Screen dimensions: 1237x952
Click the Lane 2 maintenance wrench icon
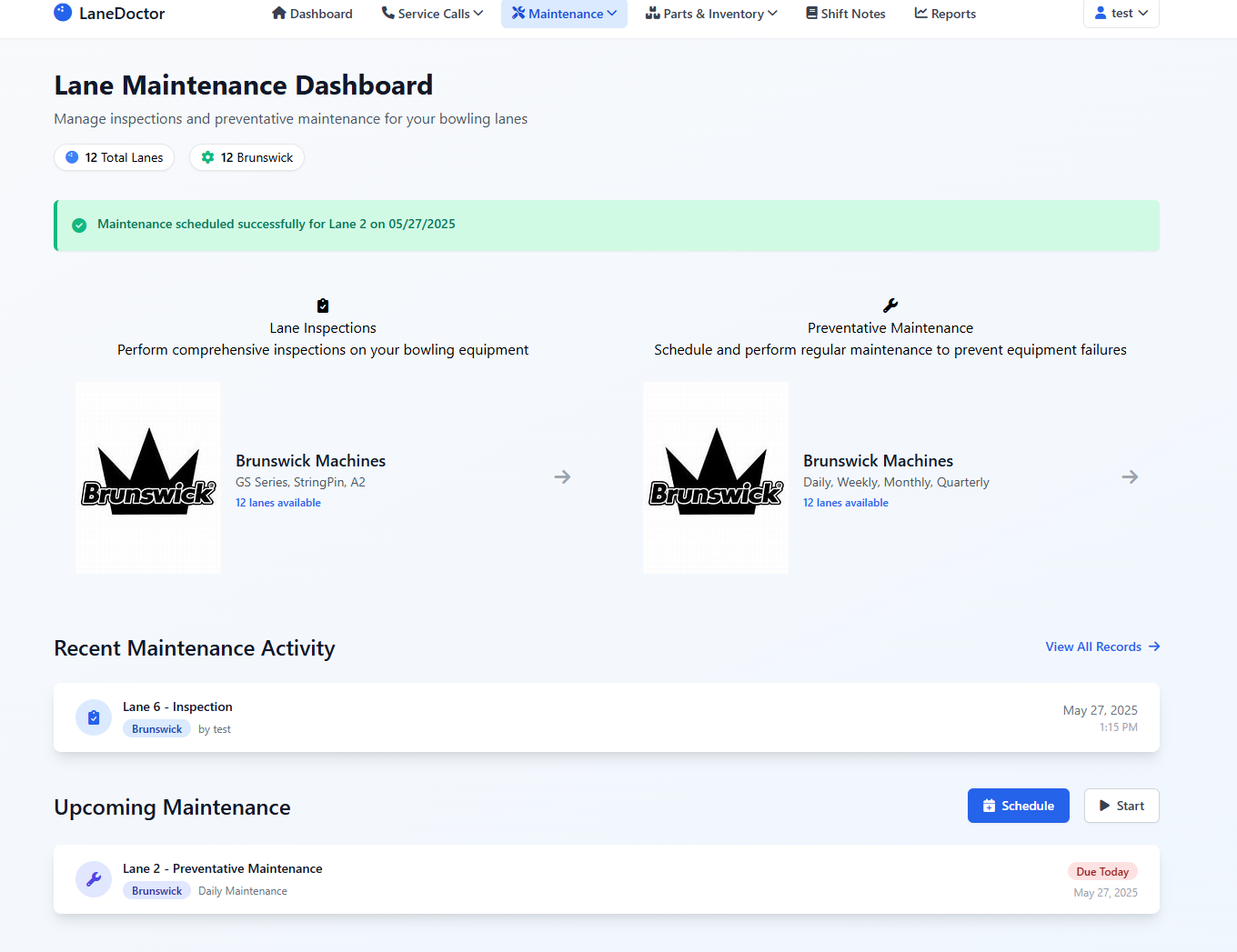94,879
